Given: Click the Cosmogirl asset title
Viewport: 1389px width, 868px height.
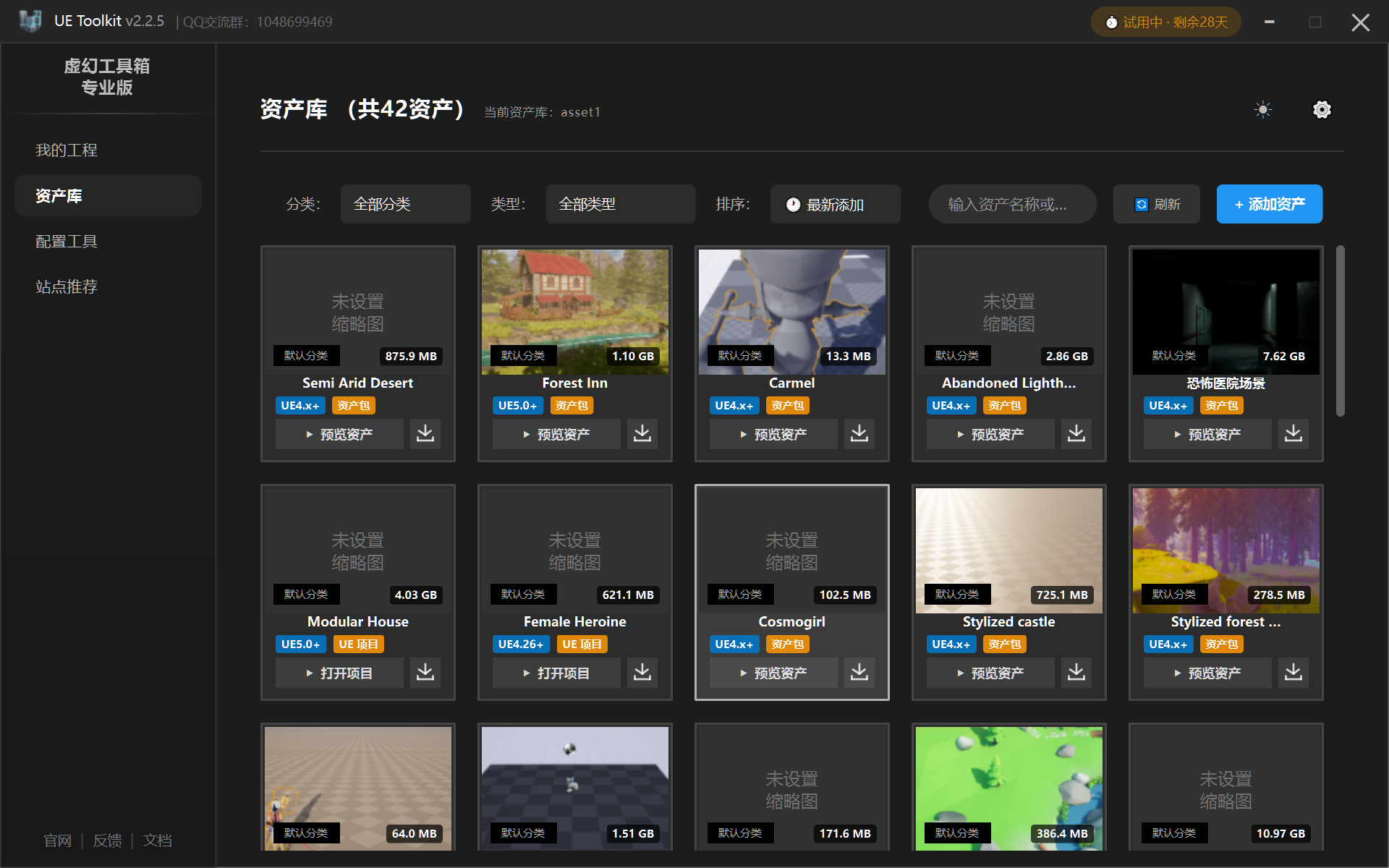Looking at the screenshot, I should [792, 621].
